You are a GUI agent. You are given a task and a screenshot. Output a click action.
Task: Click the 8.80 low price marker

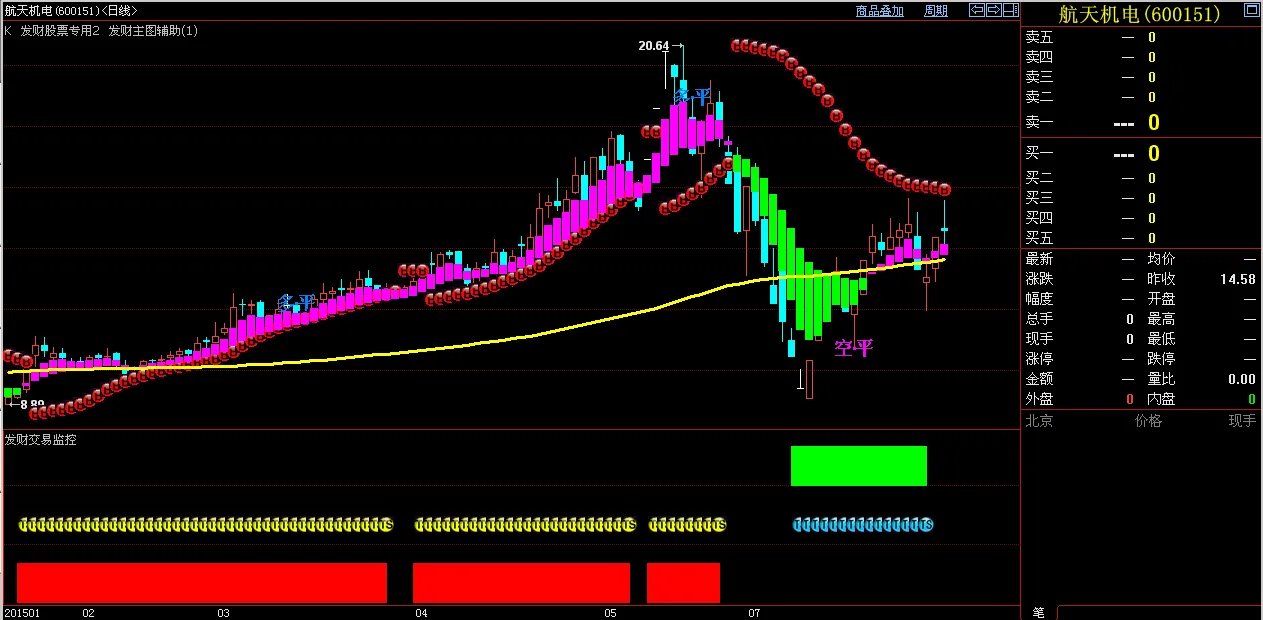(33, 405)
